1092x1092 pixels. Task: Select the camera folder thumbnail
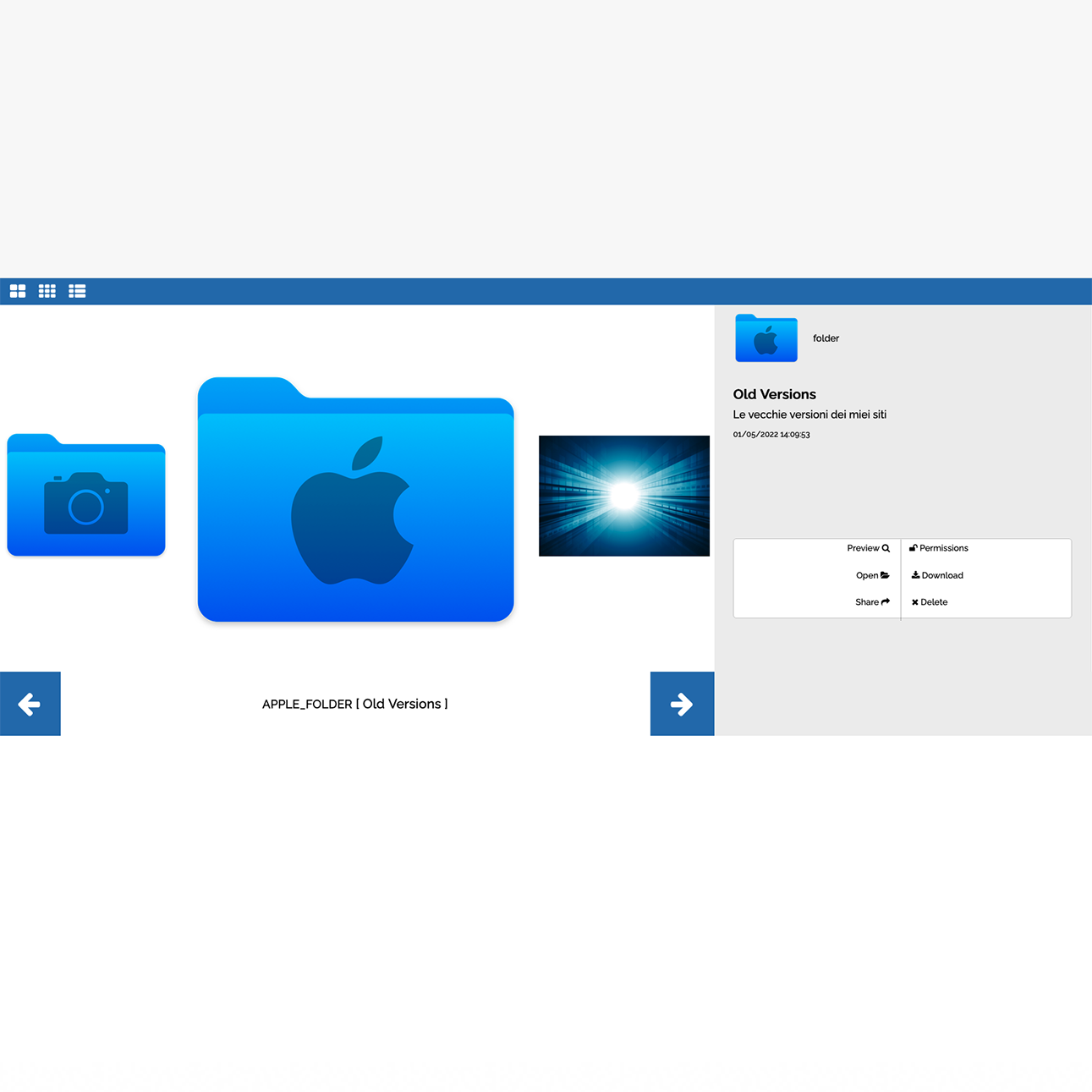point(86,495)
